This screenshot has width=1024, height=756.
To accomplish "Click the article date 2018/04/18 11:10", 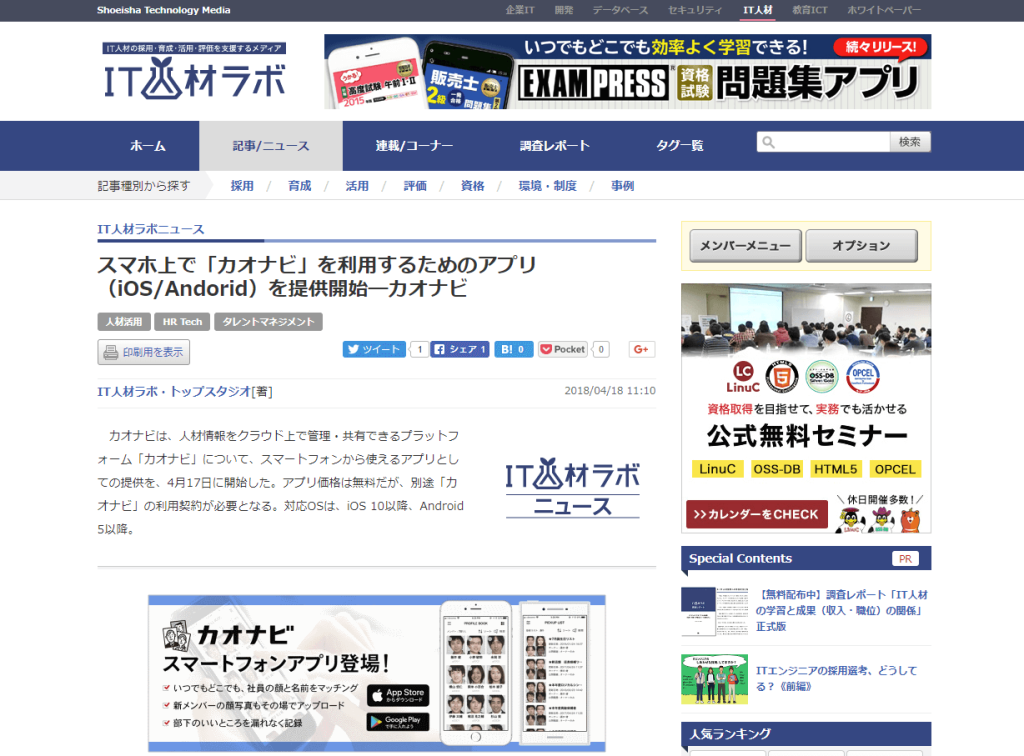I will pyautogui.click(x=610, y=390).
